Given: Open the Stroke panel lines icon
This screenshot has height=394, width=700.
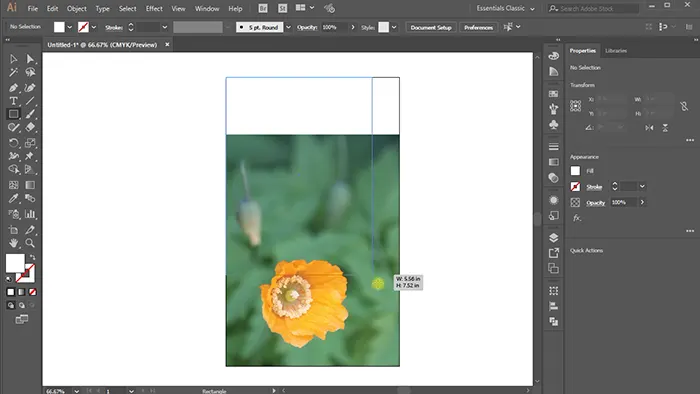Looking at the screenshot, I should pyautogui.click(x=554, y=147).
